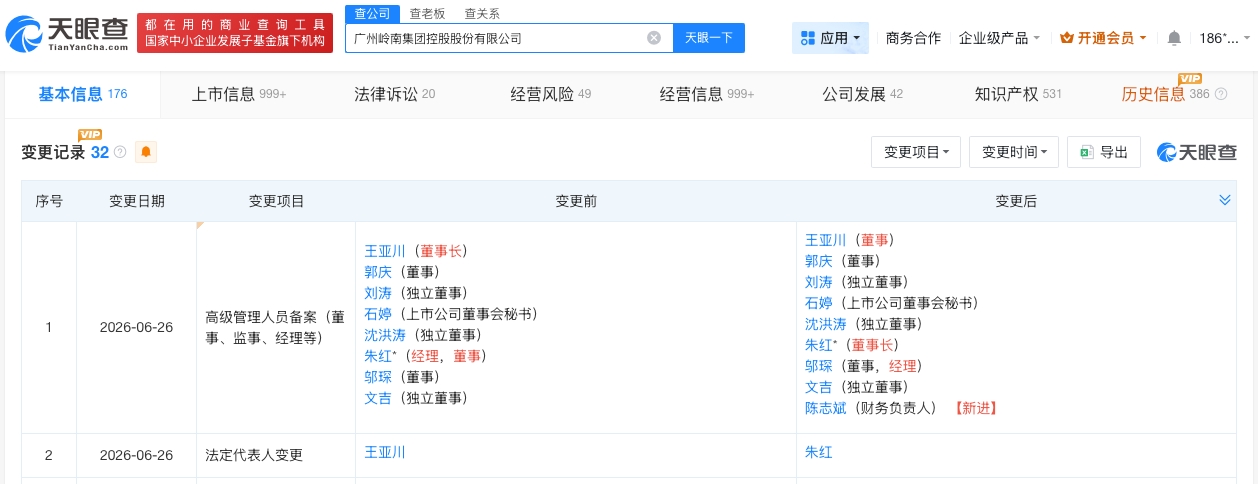This screenshot has height=484, width=1258.
Task: Open 王亚川 link in 法定代表人变更 row
Action: point(385,452)
